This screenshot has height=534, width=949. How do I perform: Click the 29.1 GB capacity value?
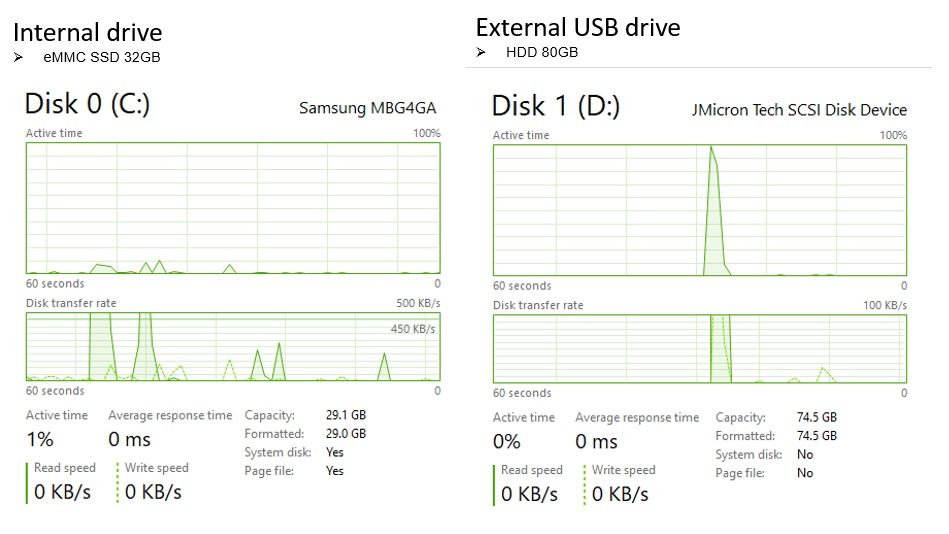tap(346, 415)
